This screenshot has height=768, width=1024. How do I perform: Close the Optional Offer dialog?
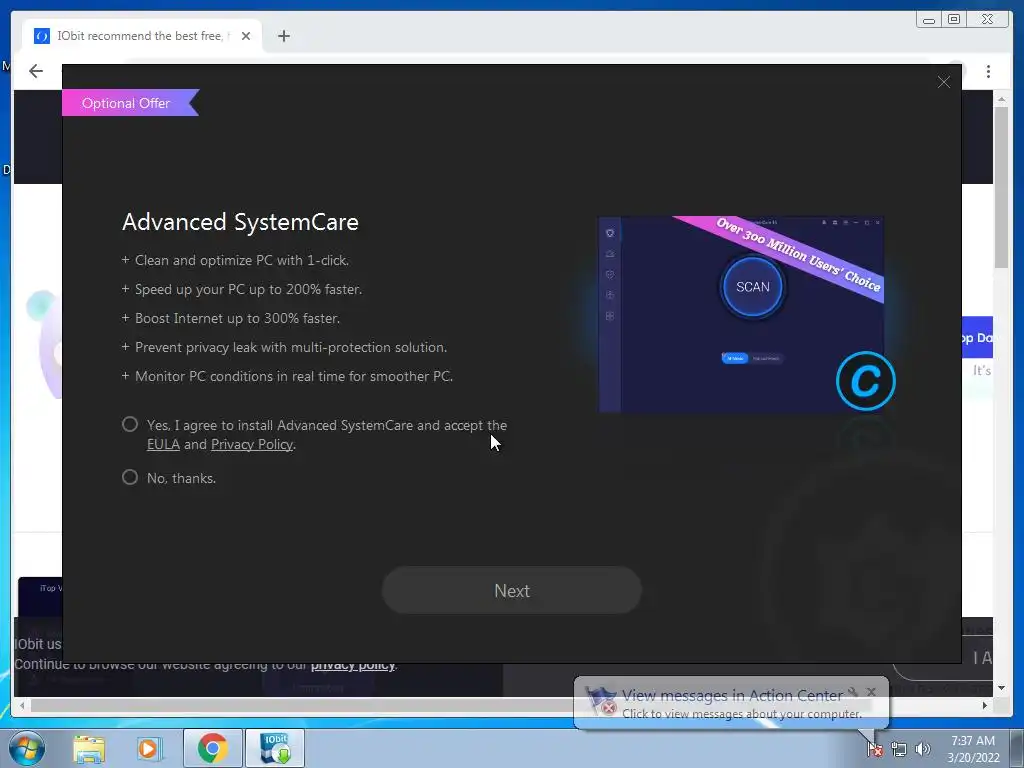tap(944, 82)
